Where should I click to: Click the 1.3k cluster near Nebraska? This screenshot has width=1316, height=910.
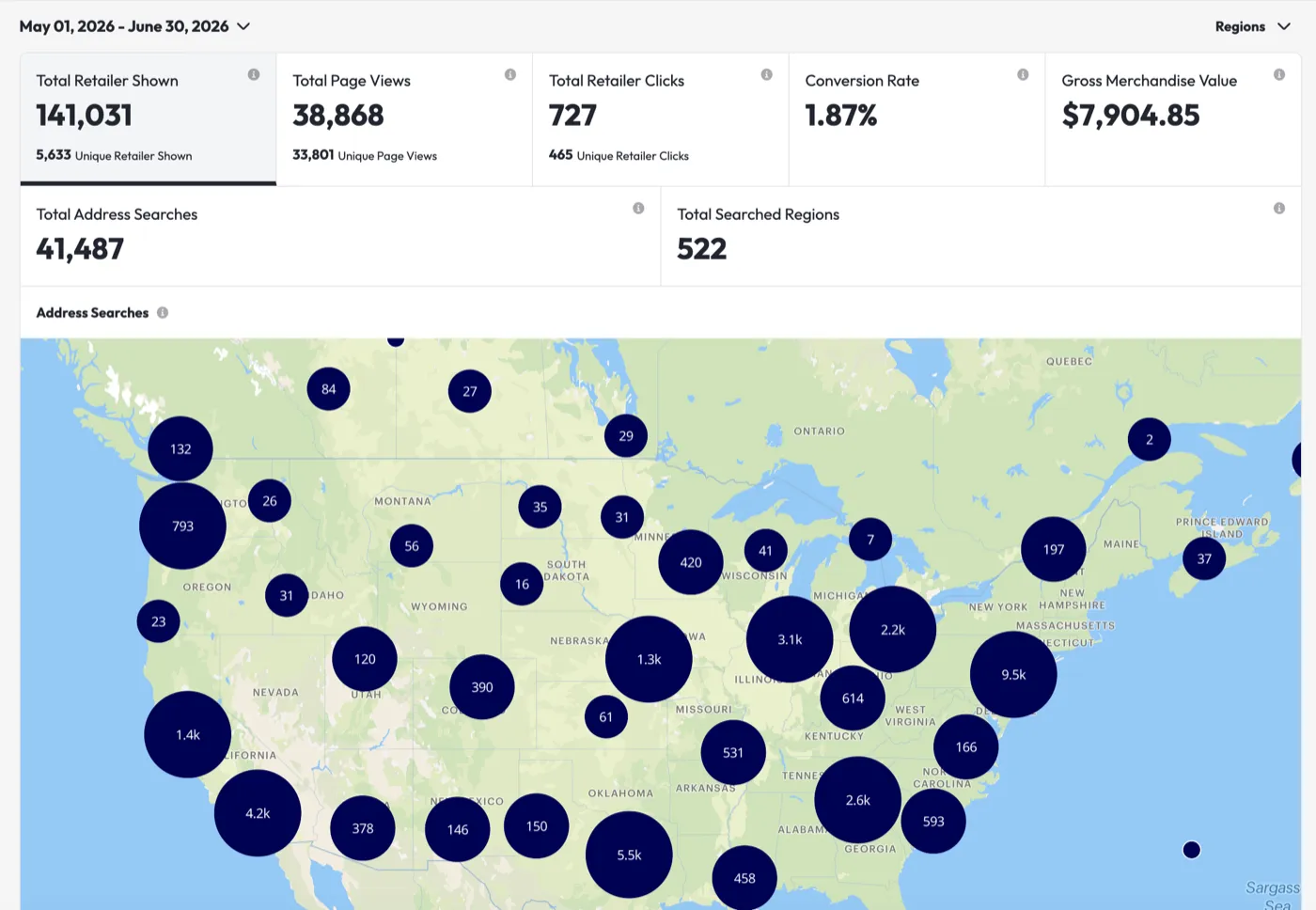point(649,659)
